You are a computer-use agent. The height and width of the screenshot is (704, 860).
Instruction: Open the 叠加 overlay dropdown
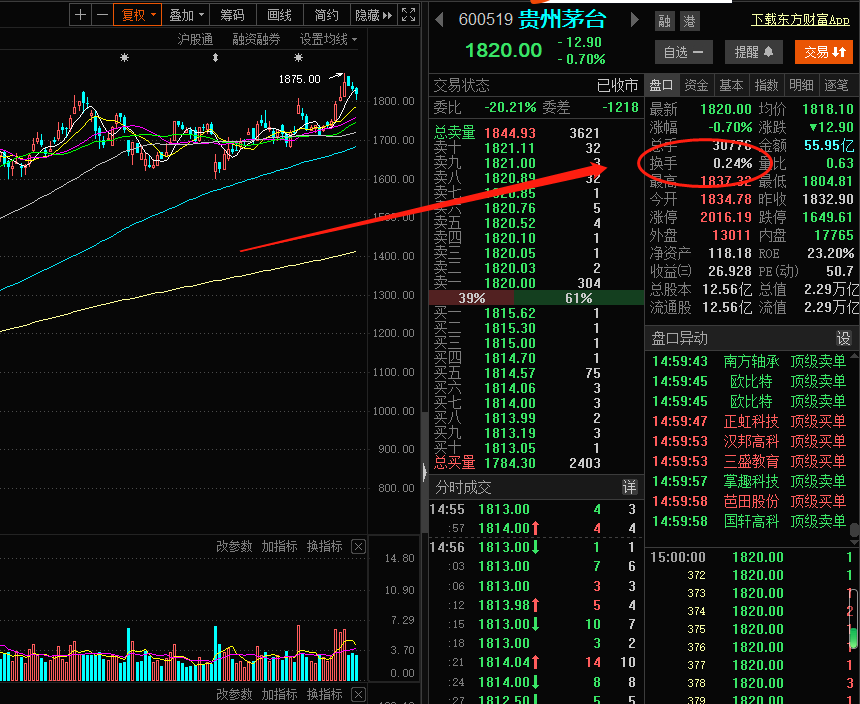(186, 15)
